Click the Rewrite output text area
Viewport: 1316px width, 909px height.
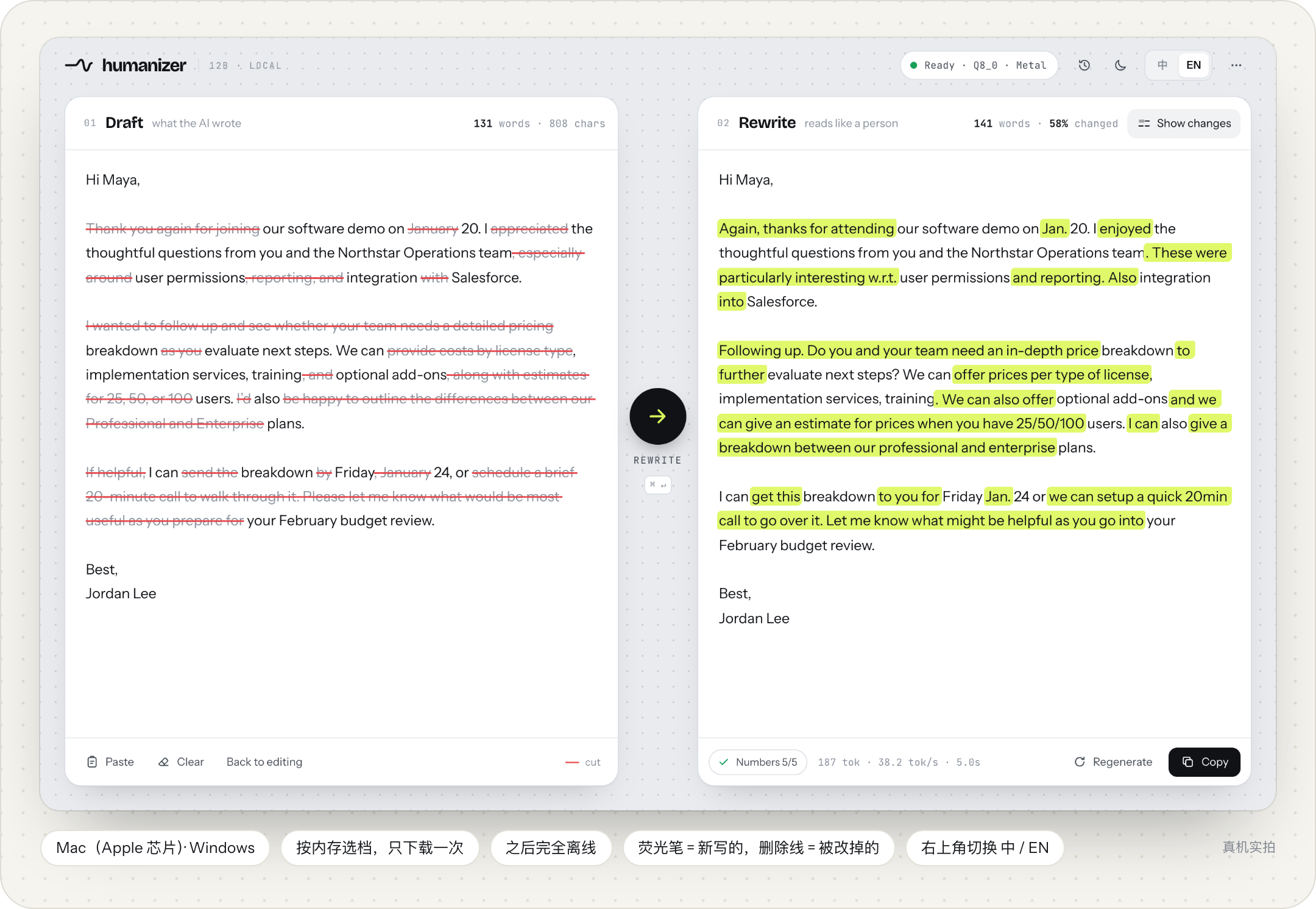(974, 444)
